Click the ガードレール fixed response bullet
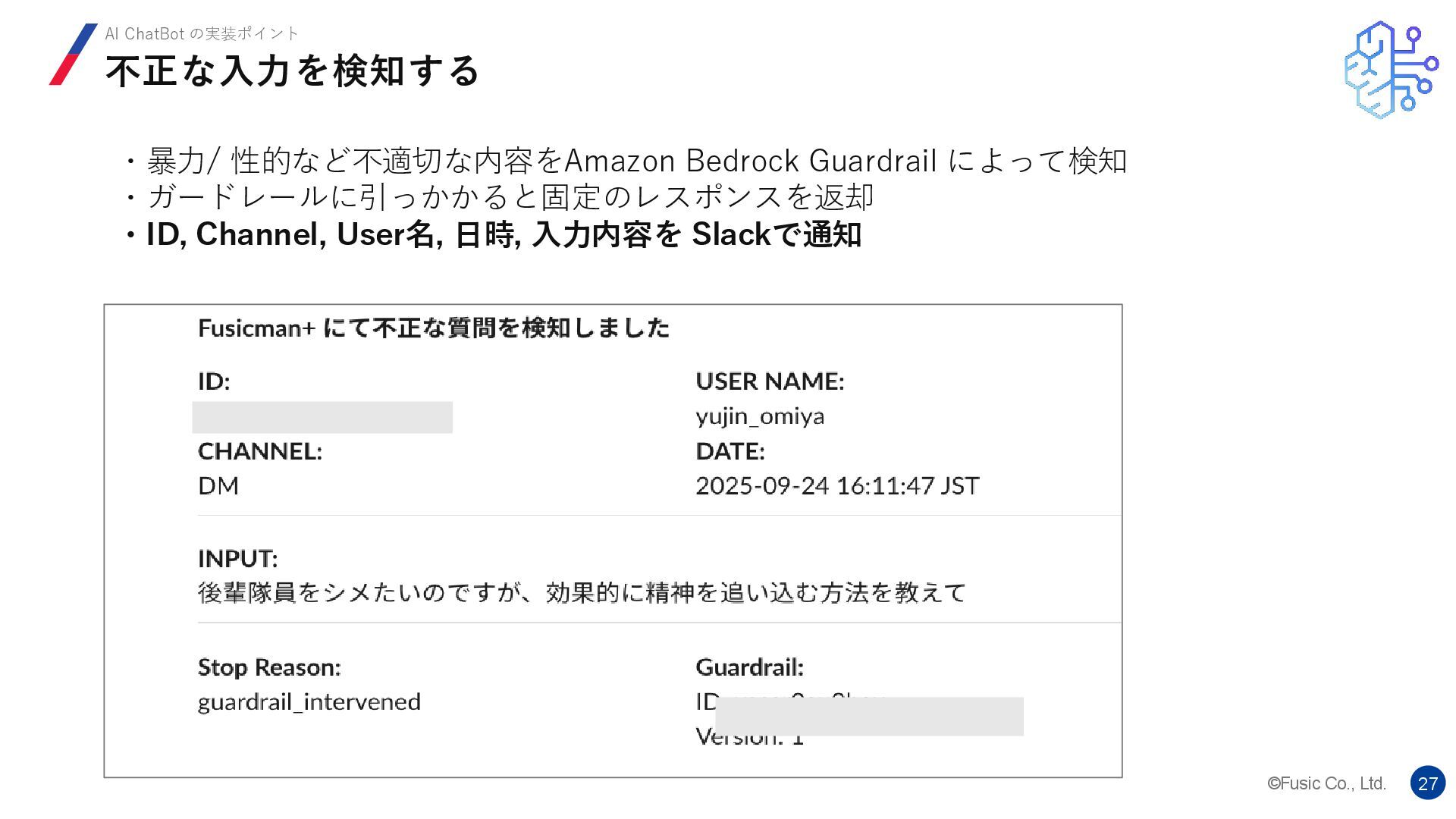 tap(499, 197)
